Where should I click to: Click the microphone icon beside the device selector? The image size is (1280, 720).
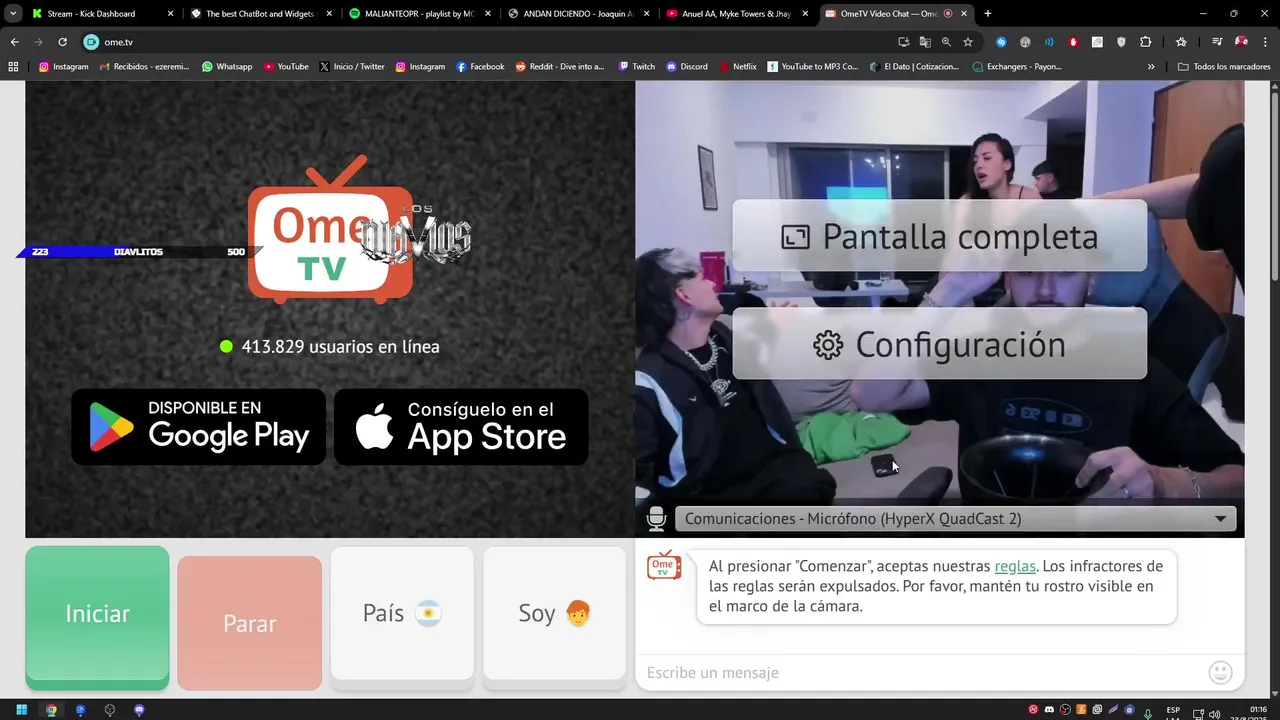(x=656, y=519)
